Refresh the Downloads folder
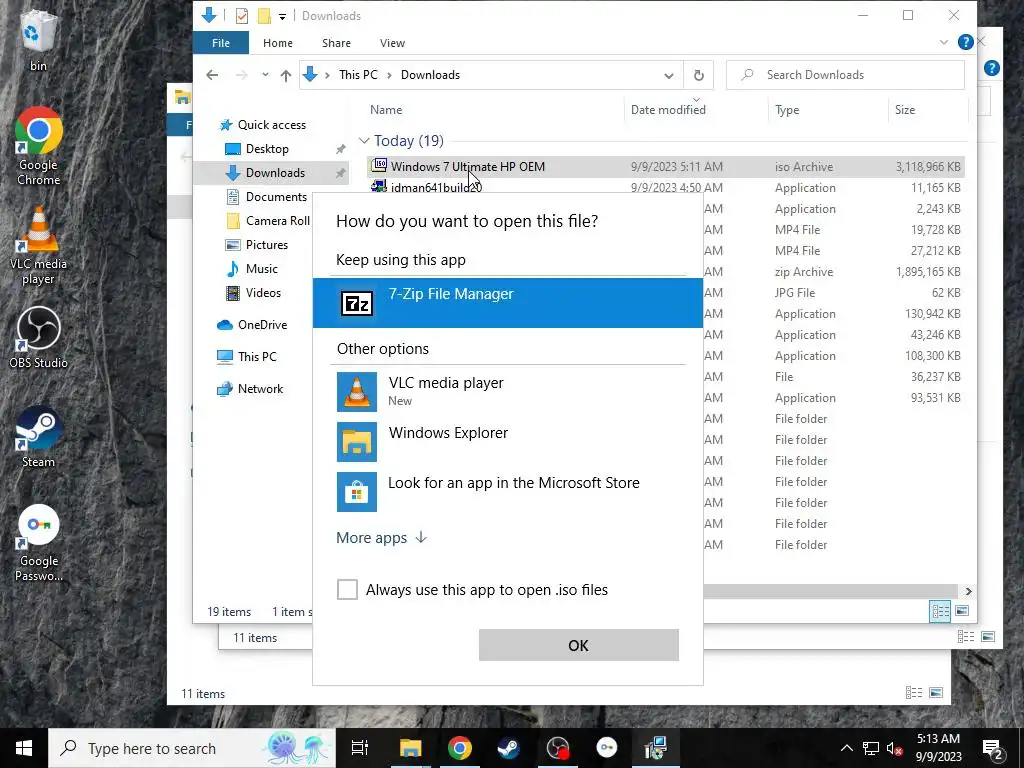 (x=698, y=75)
